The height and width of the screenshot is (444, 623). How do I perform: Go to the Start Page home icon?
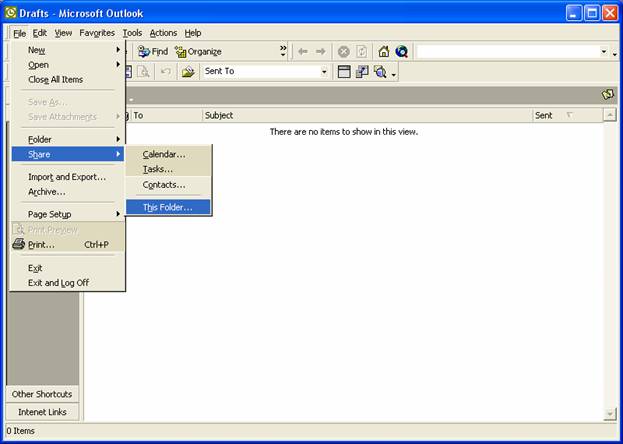pyautogui.click(x=384, y=52)
